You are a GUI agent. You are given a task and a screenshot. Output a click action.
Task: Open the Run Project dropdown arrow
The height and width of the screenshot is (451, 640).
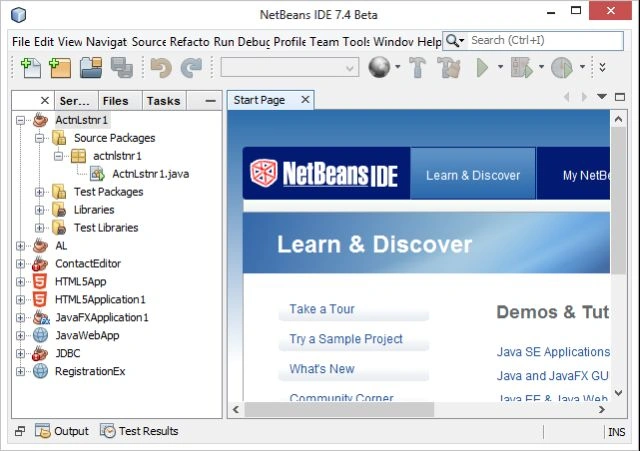click(500, 67)
